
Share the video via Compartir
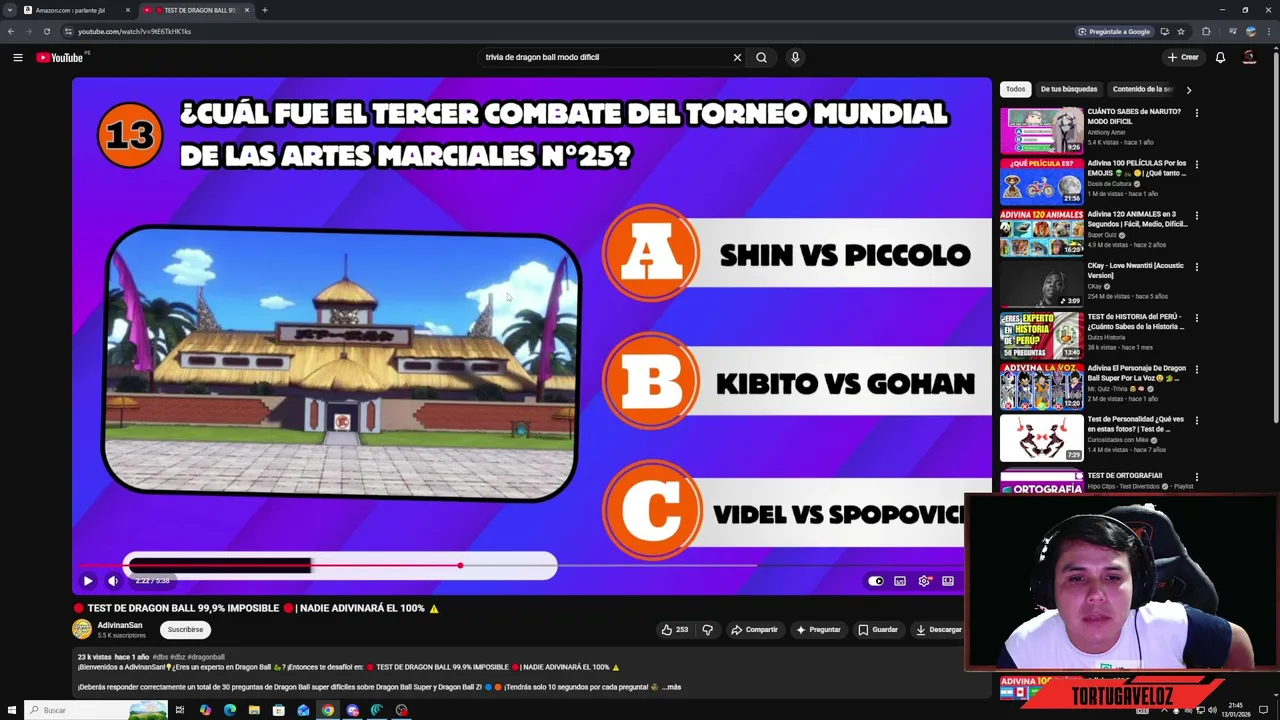point(754,630)
